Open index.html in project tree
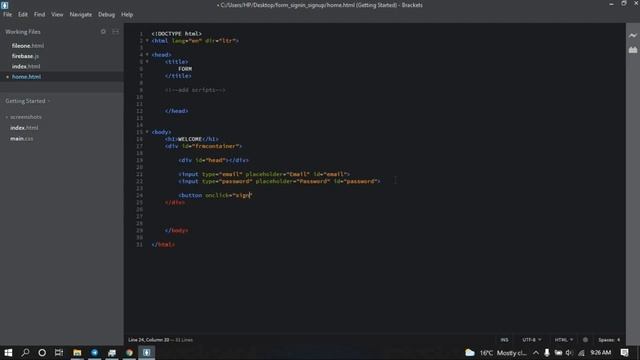The image size is (640, 360). pyautogui.click(x=24, y=128)
